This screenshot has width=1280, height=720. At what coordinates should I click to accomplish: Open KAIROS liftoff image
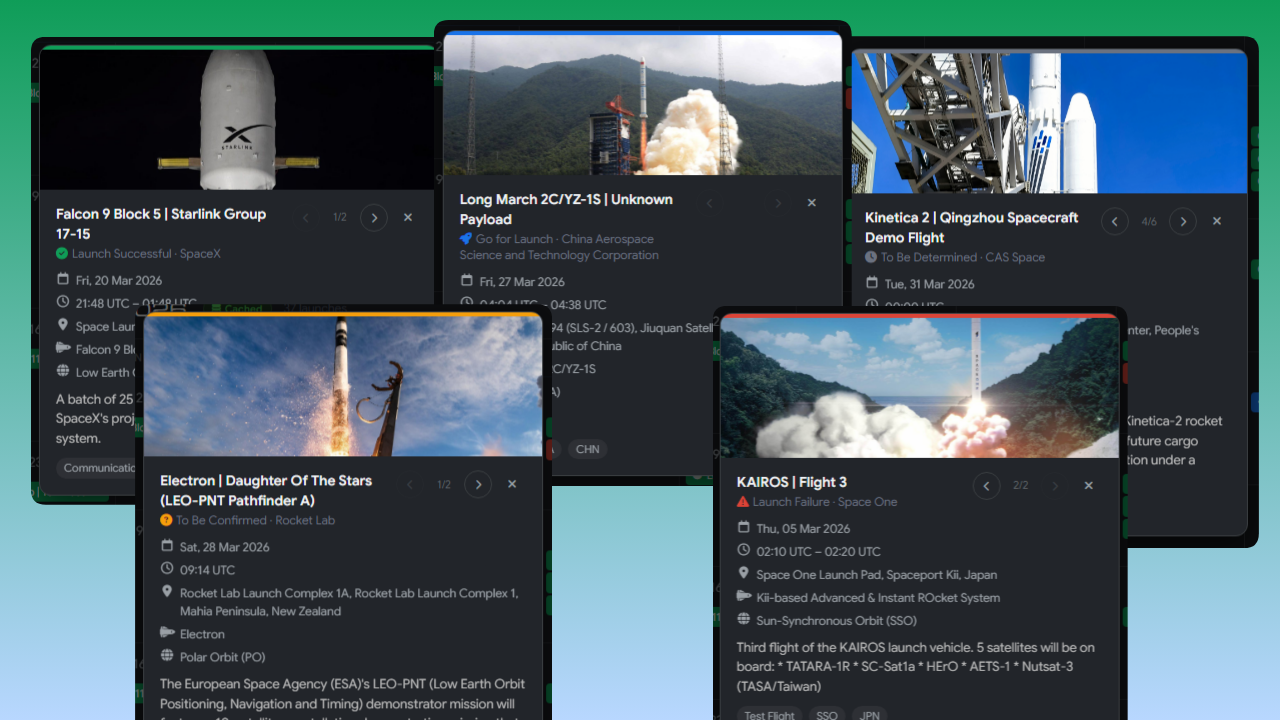point(920,388)
